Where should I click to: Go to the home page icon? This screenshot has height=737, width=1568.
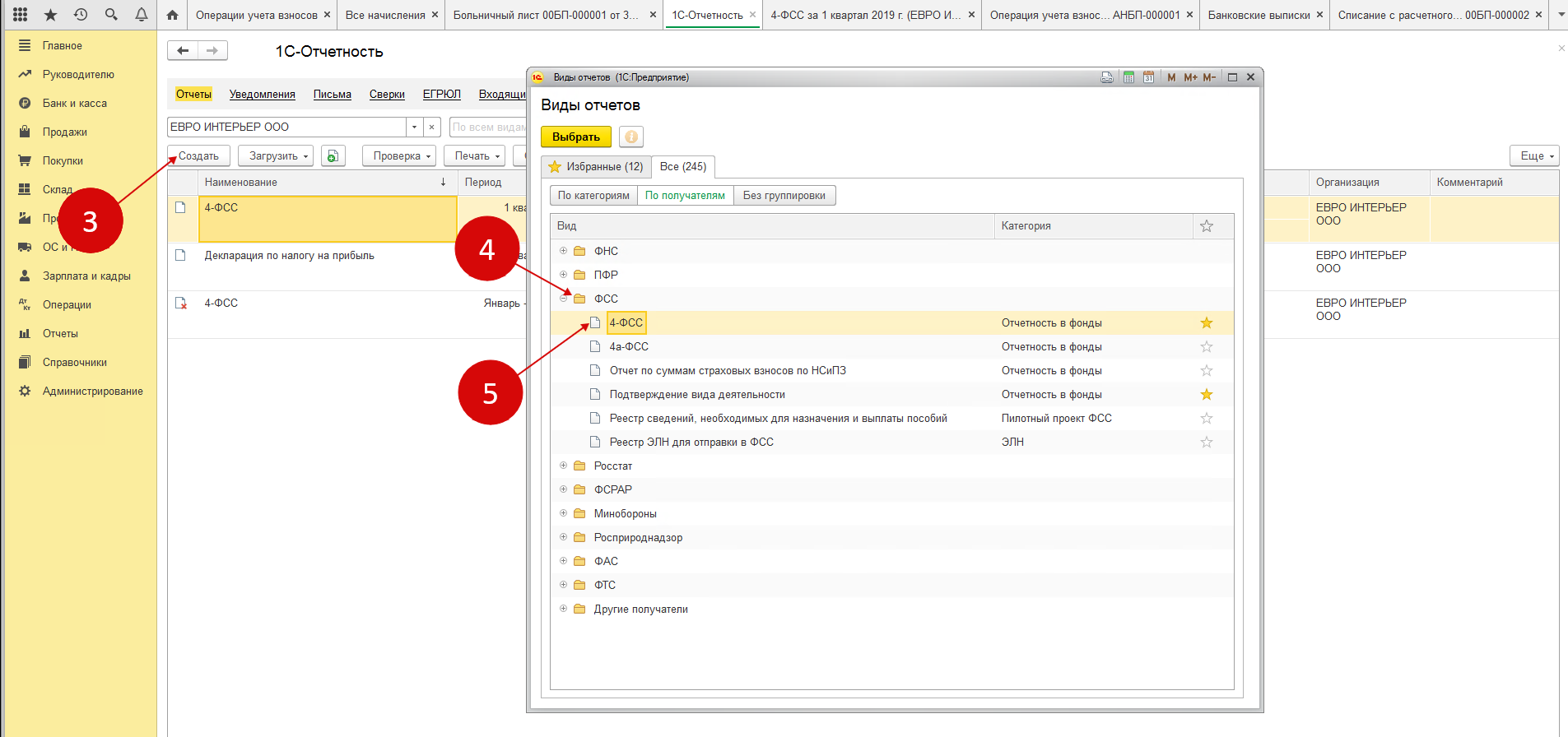(172, 15)
